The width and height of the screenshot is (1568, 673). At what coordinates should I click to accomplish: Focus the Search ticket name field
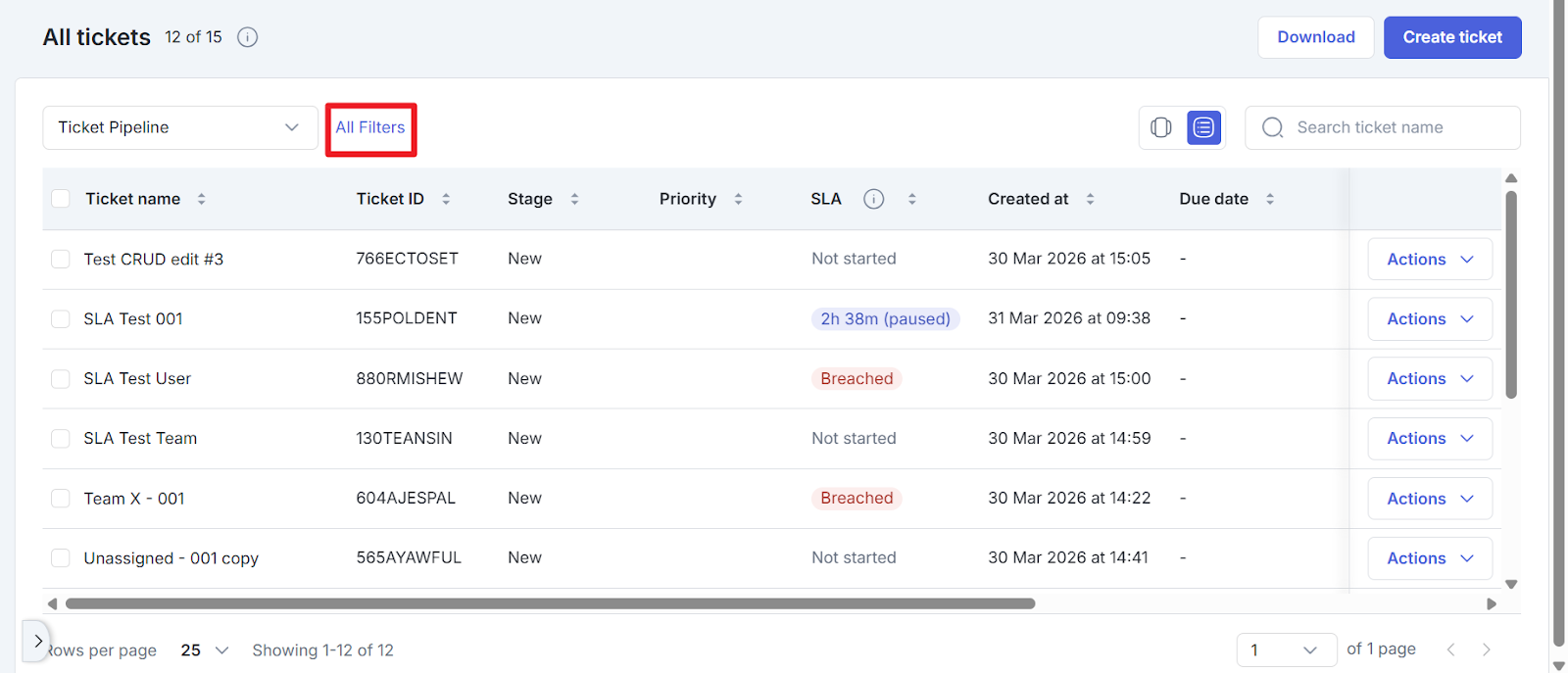(1392, 127)
